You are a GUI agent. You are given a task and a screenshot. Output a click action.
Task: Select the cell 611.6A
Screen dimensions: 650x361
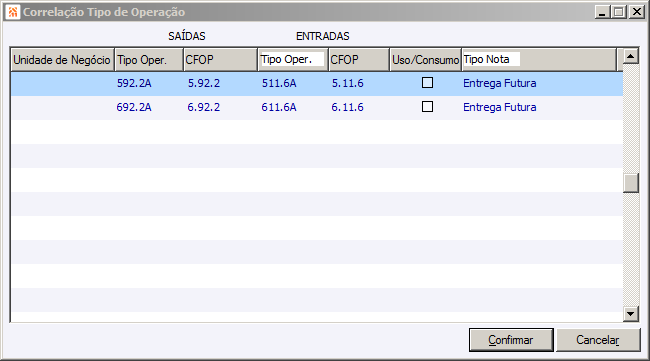click(x=279, y=107)
